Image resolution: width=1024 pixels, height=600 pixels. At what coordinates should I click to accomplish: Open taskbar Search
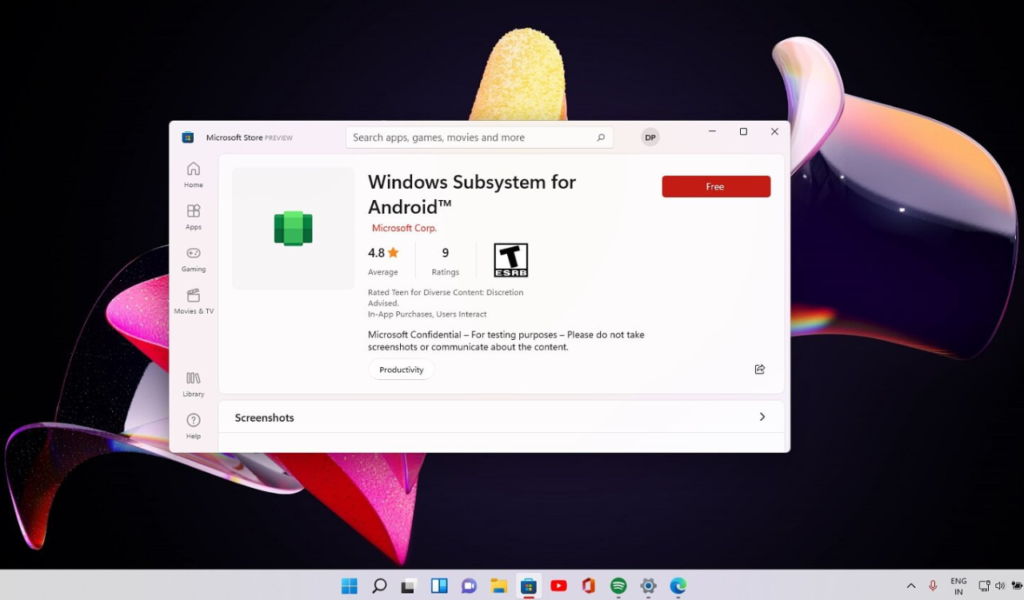379,586
